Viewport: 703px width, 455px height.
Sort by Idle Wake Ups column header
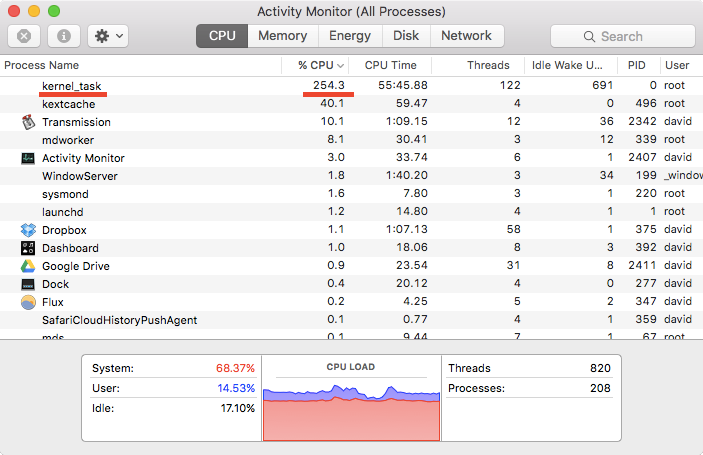(571, 65)
